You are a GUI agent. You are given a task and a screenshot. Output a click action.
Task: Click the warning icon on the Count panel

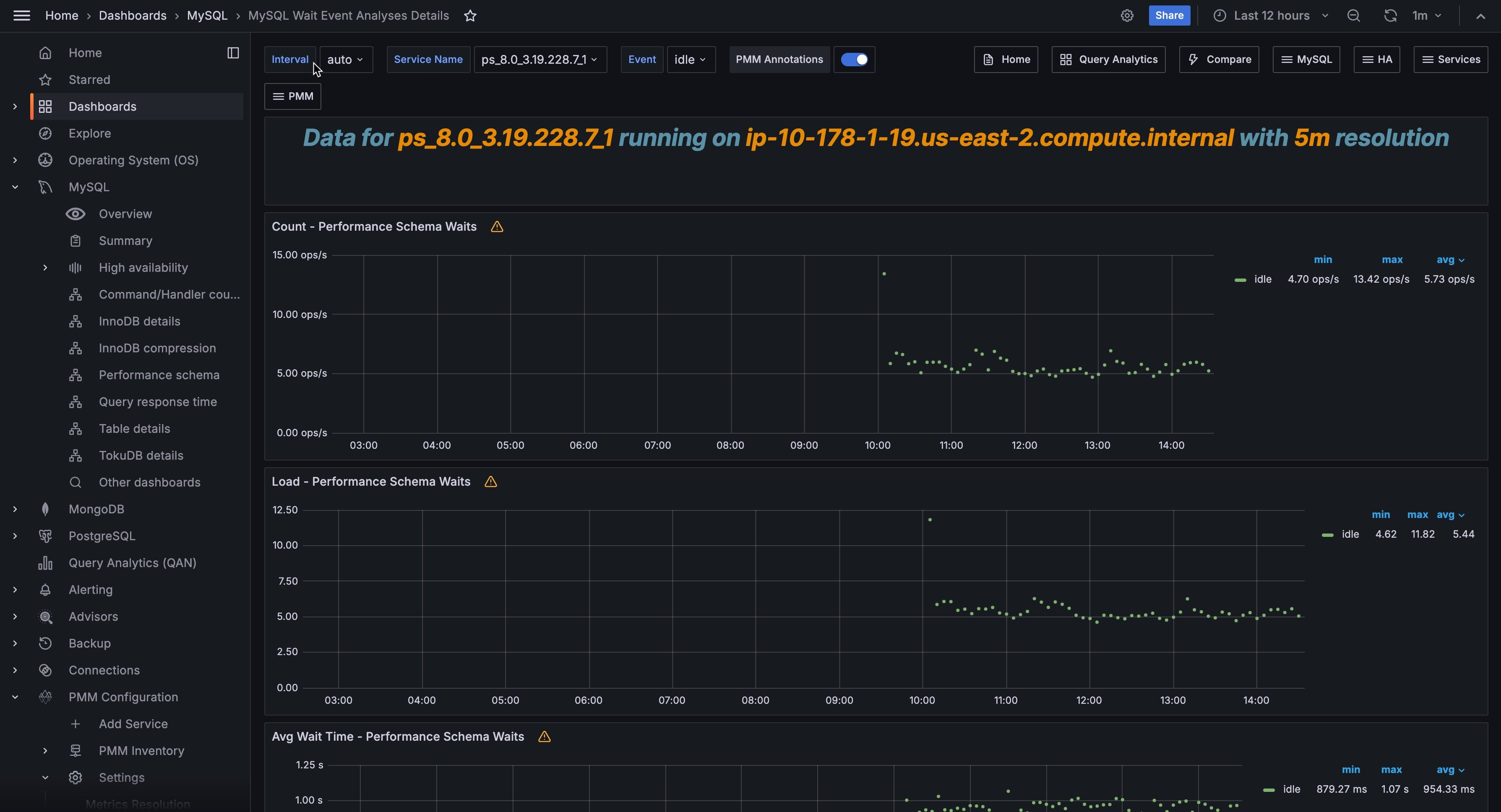[x=496, y=226]
